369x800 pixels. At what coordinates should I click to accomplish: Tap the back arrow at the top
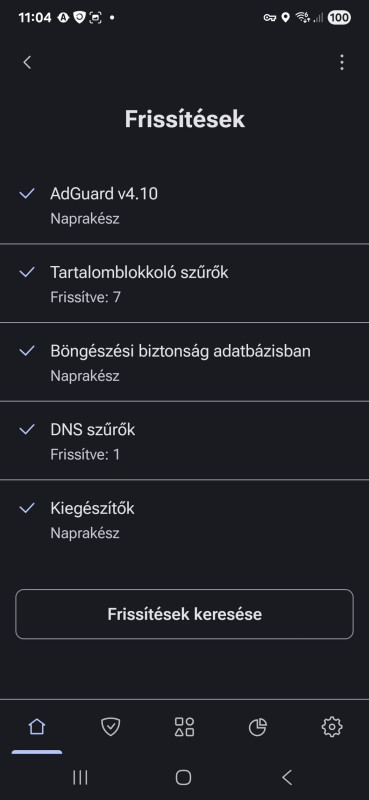27,62
